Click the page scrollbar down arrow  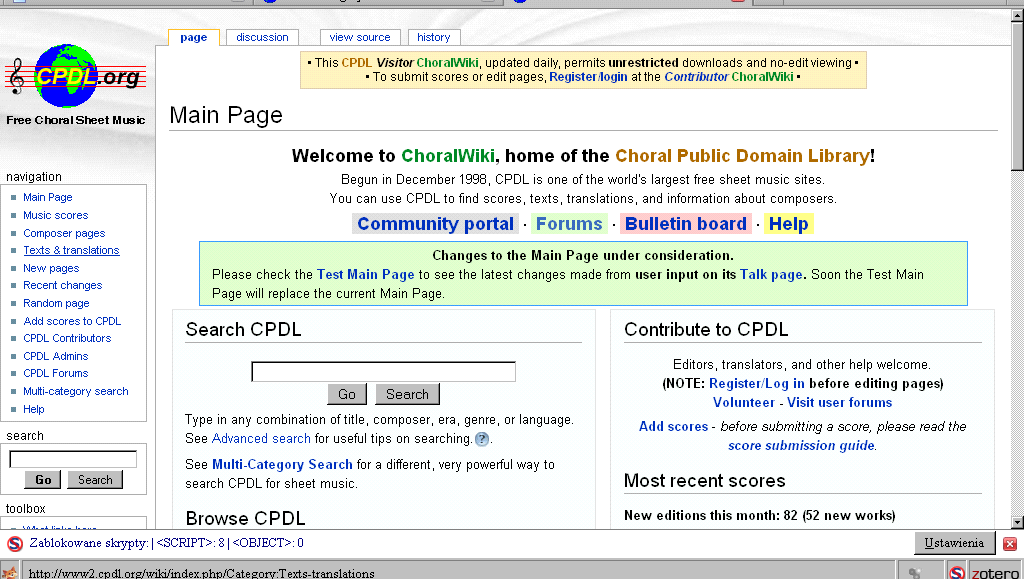click(1017, 522)
